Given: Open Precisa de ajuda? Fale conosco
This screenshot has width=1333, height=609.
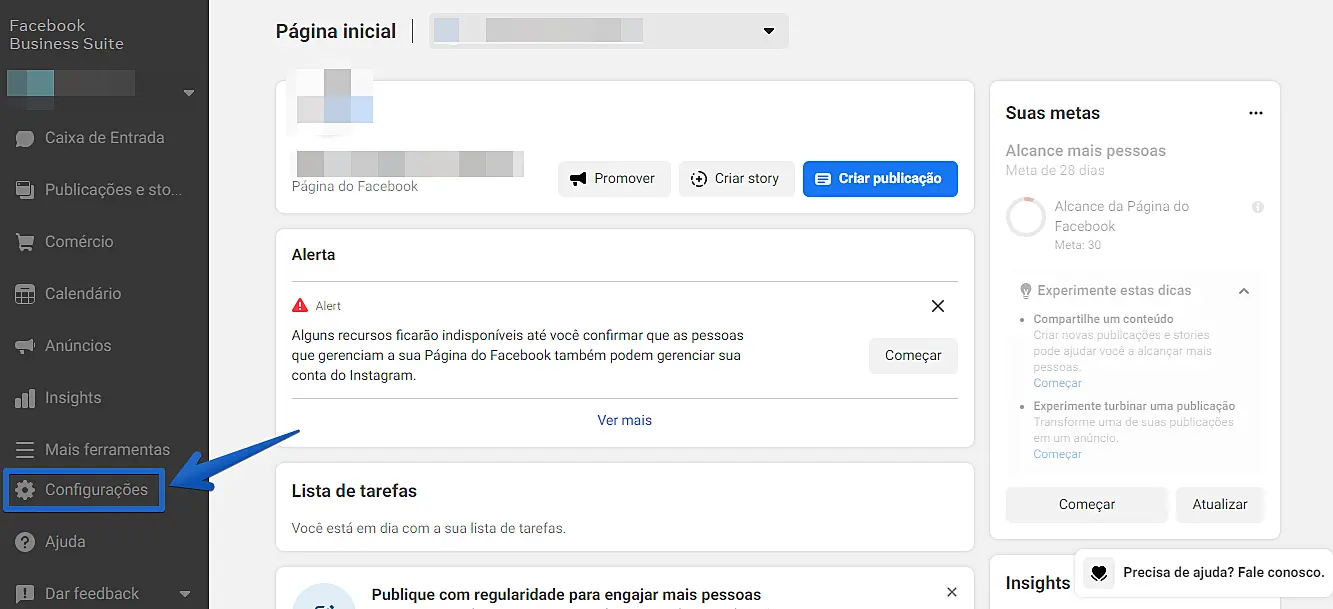Looking at the screenshot, I should (1203, 573).
